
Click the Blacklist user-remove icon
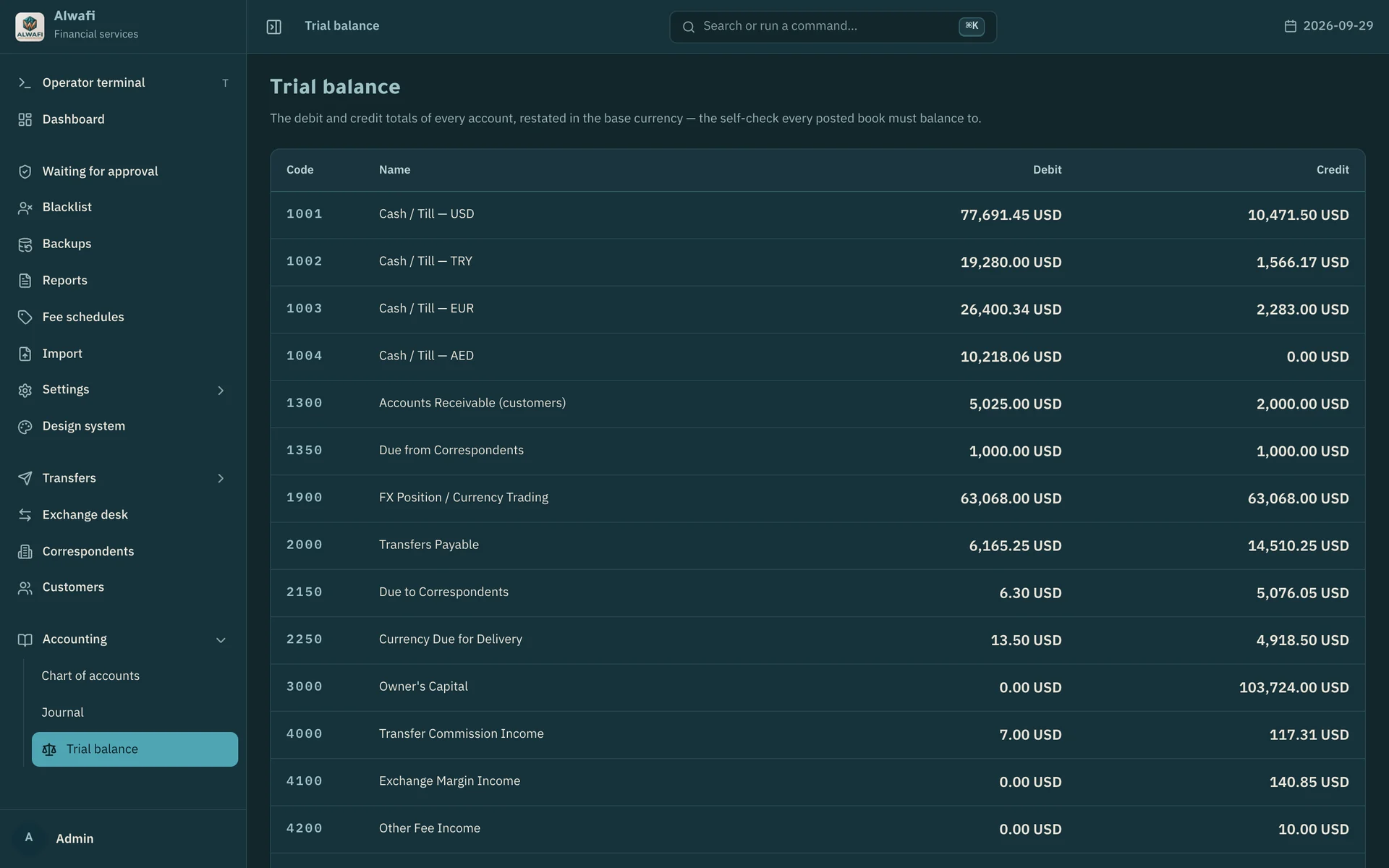[25, 208]
